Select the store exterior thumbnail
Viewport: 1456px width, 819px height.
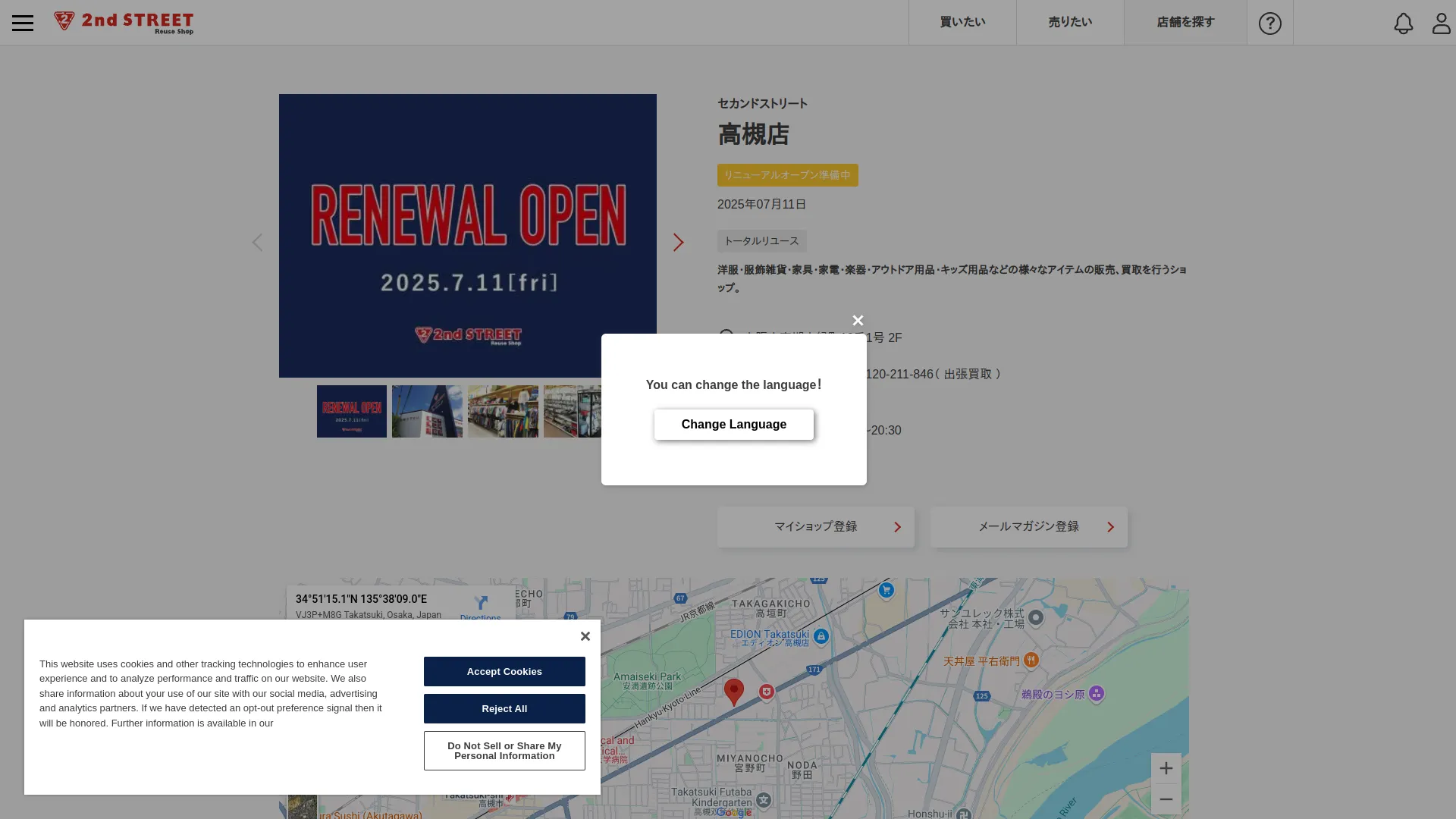(x=427, y=411)
